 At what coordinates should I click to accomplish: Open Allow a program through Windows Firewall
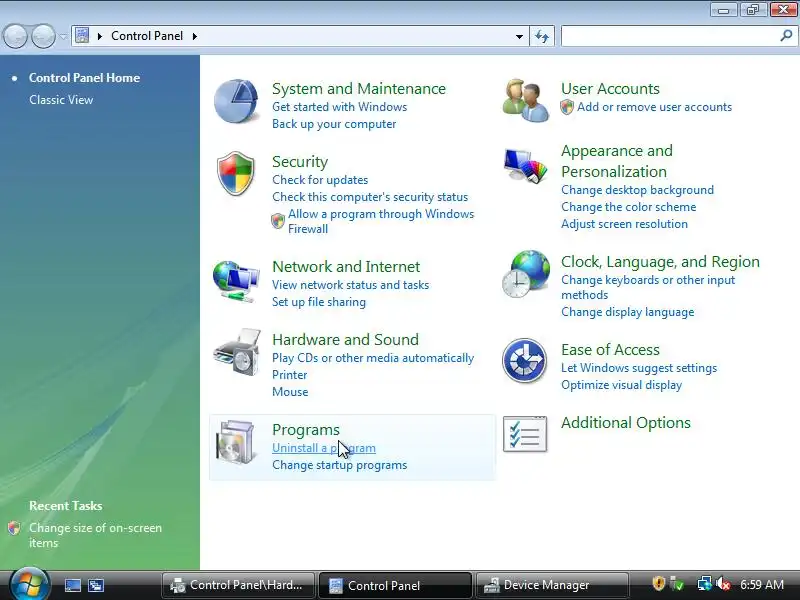(381, 221)
